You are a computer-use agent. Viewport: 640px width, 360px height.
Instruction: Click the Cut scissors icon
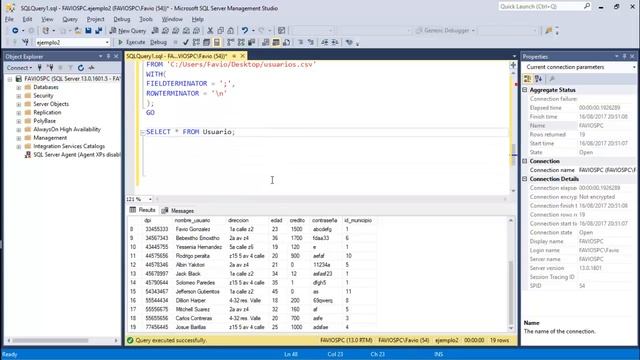210,31
